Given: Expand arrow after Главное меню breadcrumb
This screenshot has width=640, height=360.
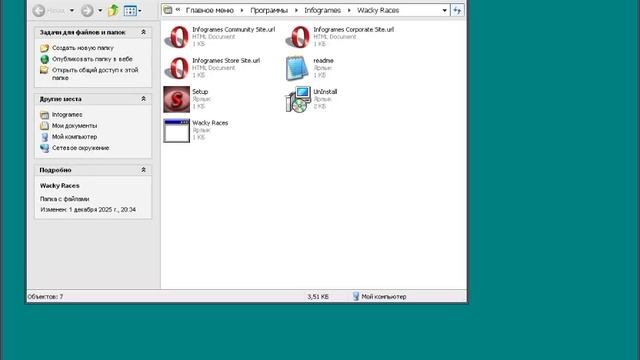Looking at the screenshot, I should tap(242, 10).
